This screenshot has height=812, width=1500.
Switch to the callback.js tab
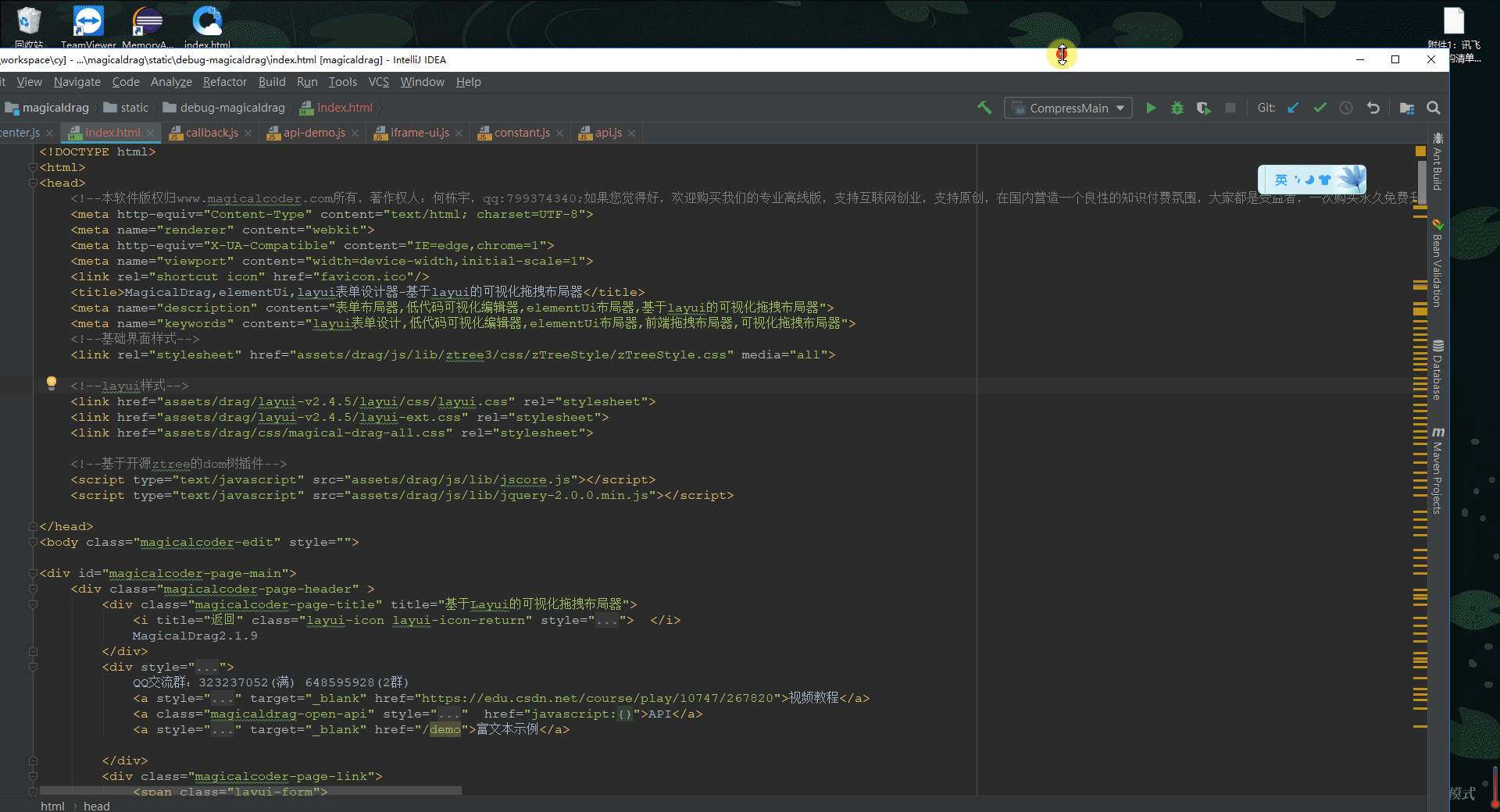click(x=211, y=133)
